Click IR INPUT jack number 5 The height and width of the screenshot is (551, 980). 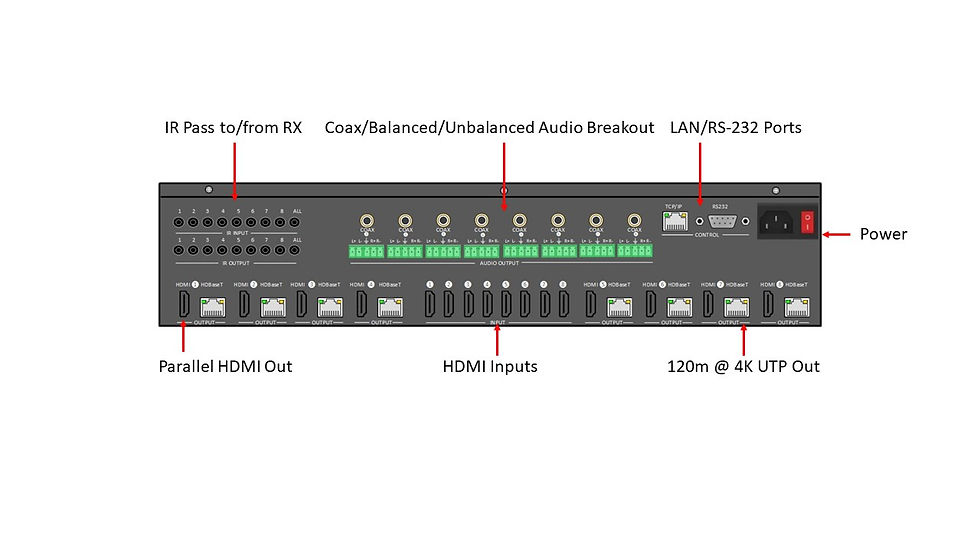(x=236, y=222)
